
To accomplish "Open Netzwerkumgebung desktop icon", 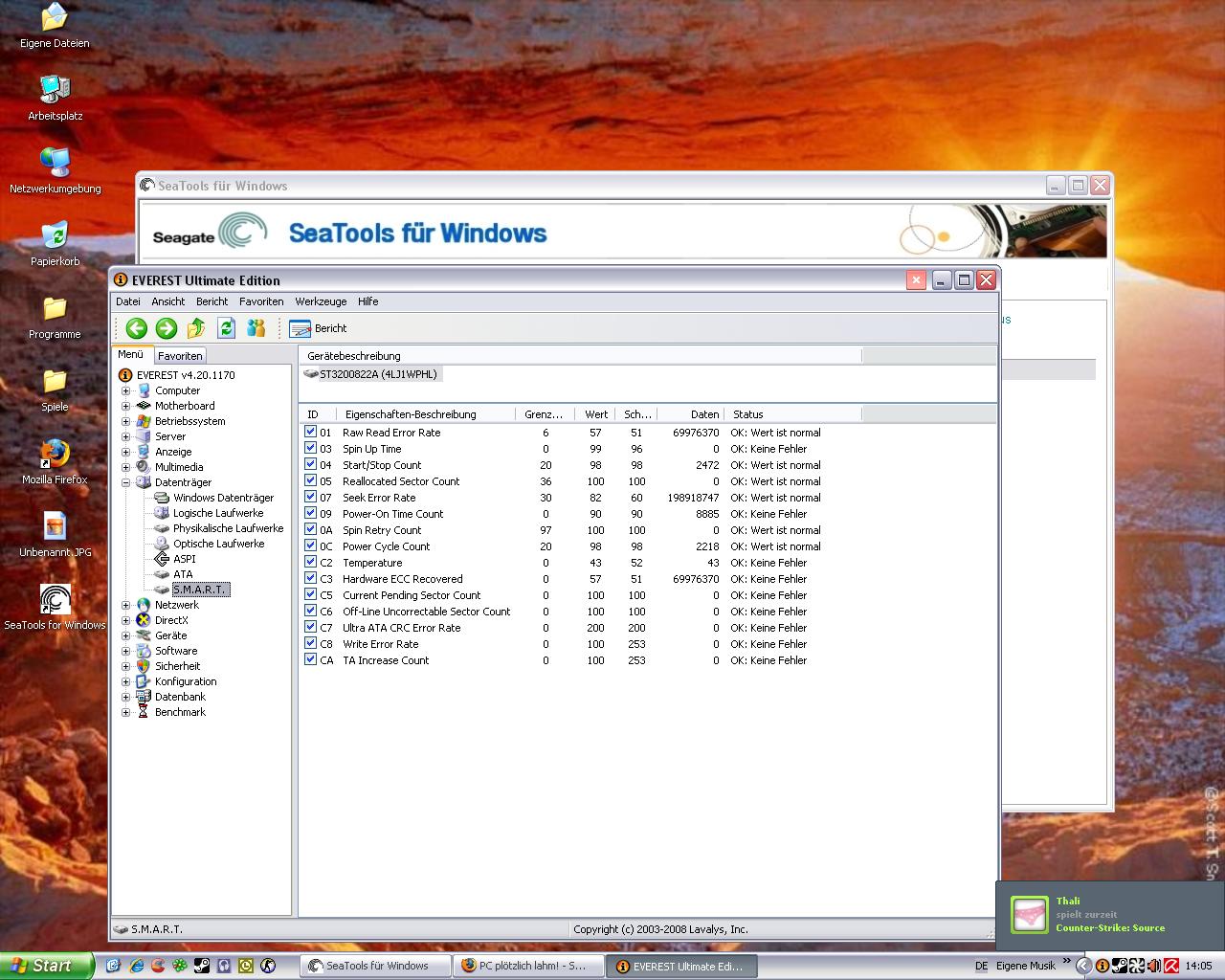I will pyautogui.click(x=55, y=170).
